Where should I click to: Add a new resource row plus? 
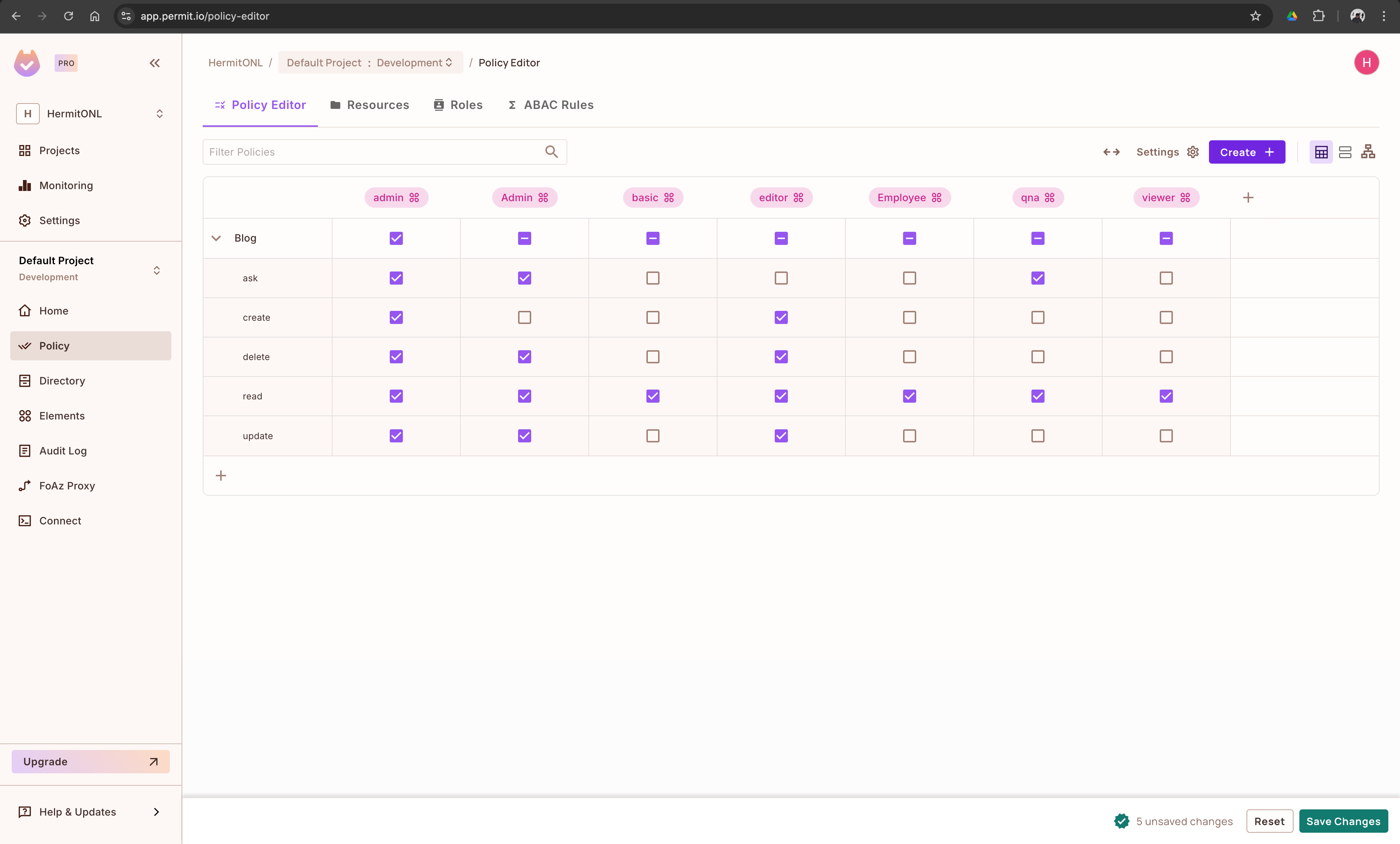pos(221,476)
